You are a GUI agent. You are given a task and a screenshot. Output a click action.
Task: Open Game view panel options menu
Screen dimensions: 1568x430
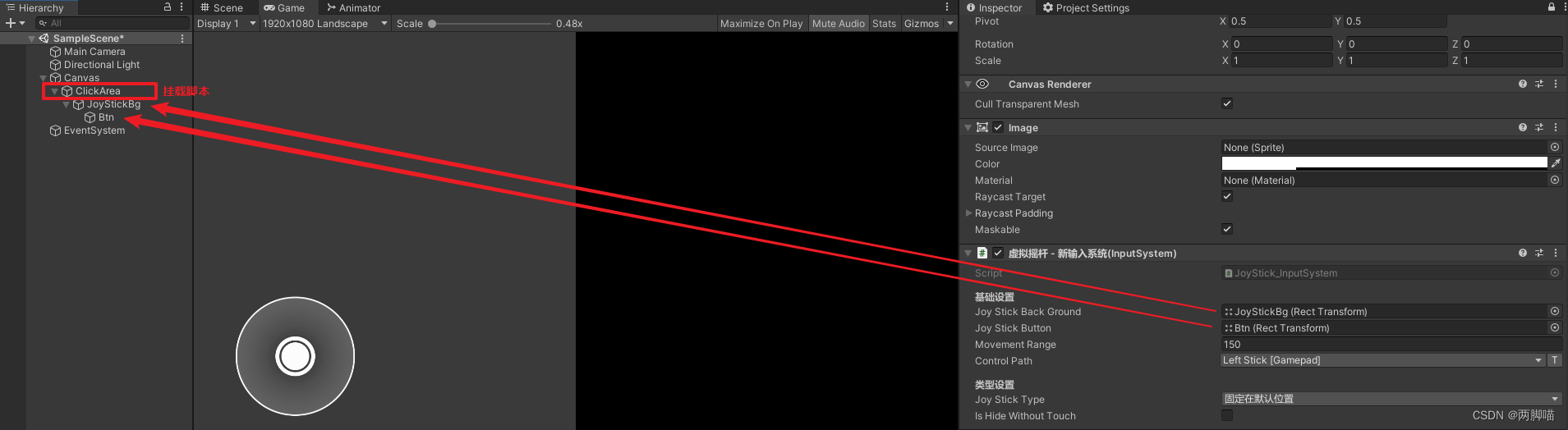947,7
